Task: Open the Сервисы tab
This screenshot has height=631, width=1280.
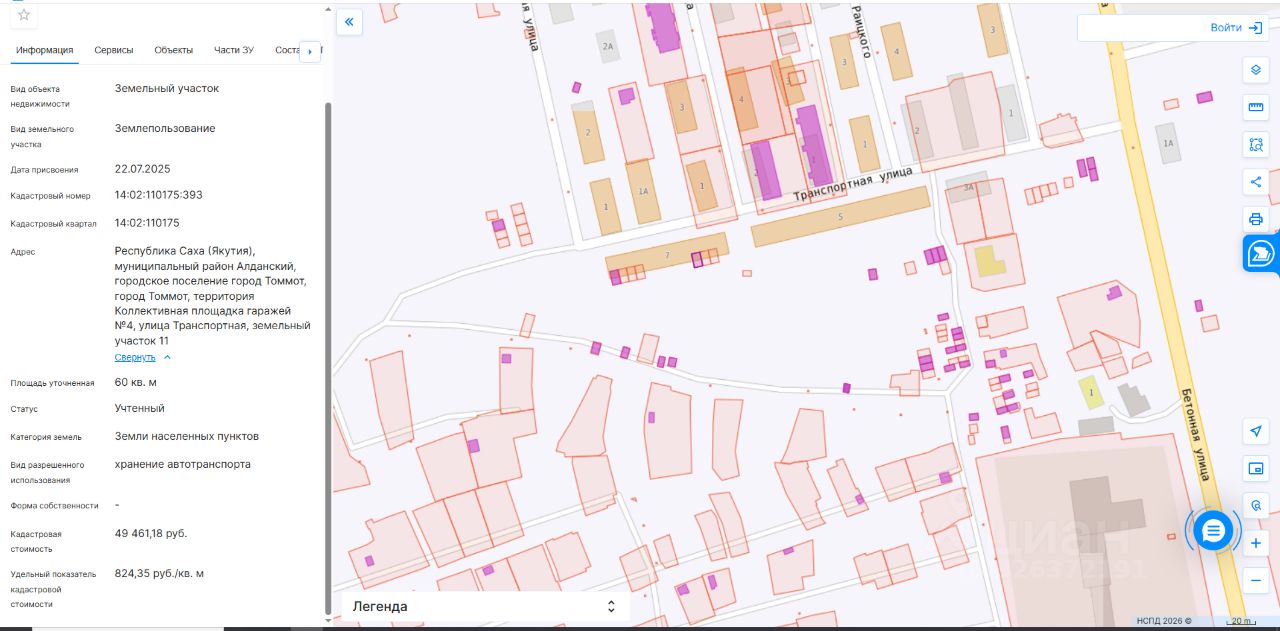Action: click(114, 50)
